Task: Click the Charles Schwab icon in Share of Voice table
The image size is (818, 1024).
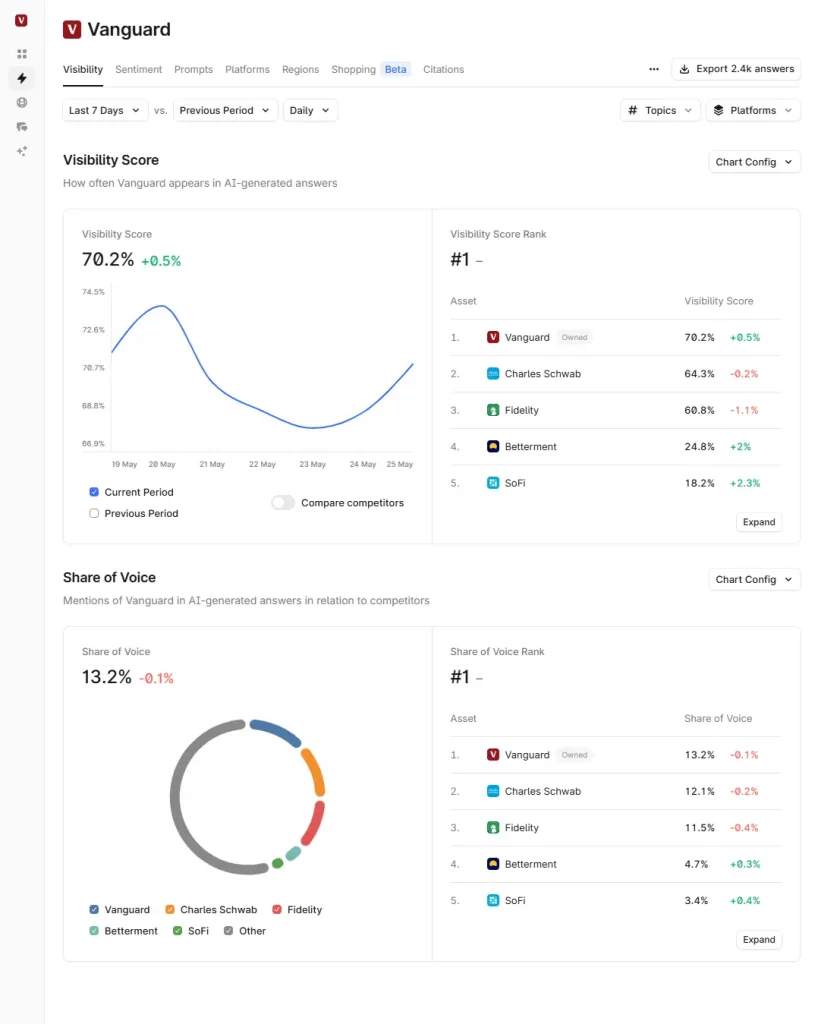Action: 493,792
